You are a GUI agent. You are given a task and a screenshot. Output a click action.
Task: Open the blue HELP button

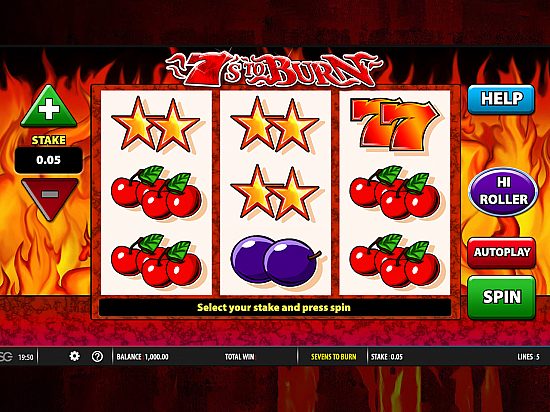tap(501, 99)
